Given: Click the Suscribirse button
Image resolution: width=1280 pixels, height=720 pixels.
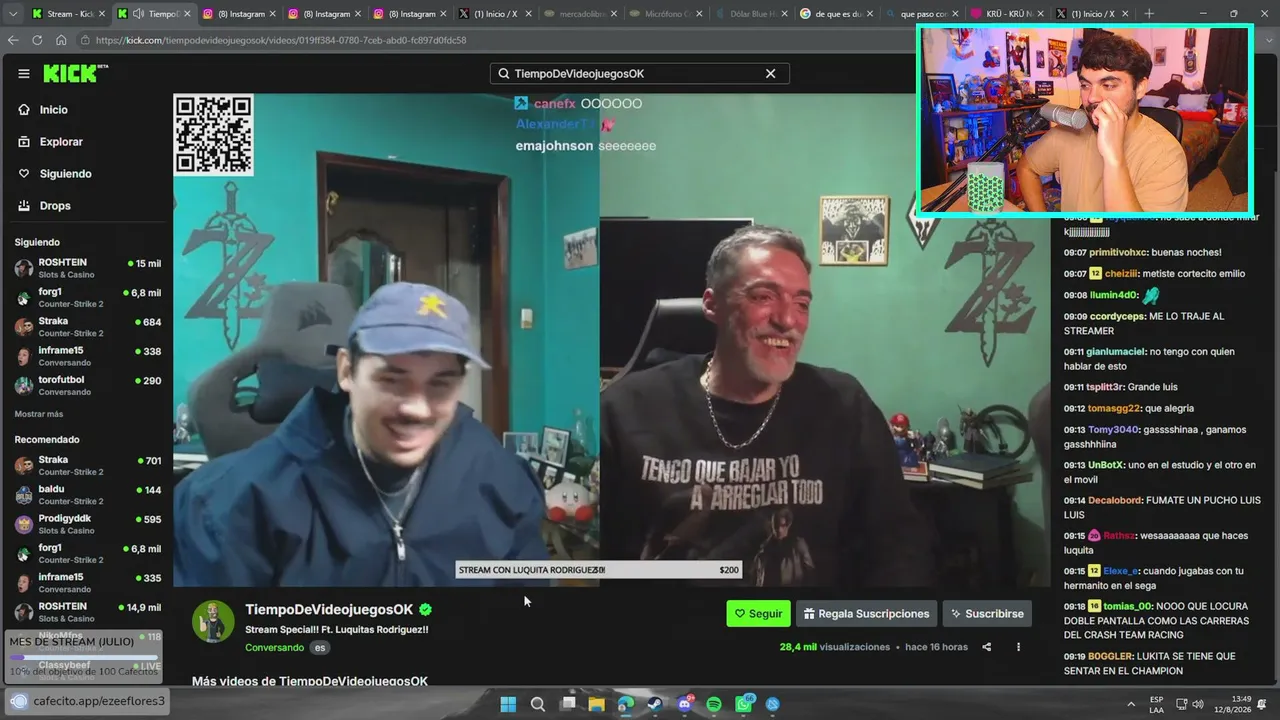Looking at the screenshot, I should [x=987, y=614].
